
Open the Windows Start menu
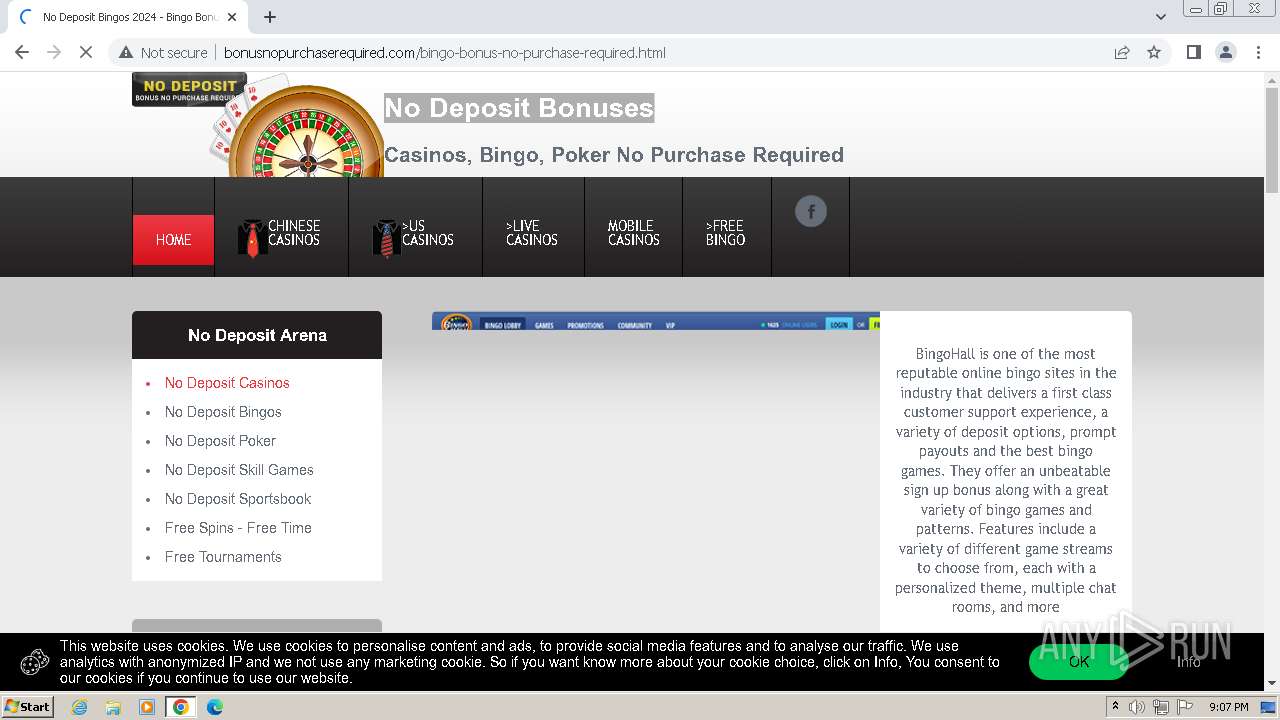(28, 706)
